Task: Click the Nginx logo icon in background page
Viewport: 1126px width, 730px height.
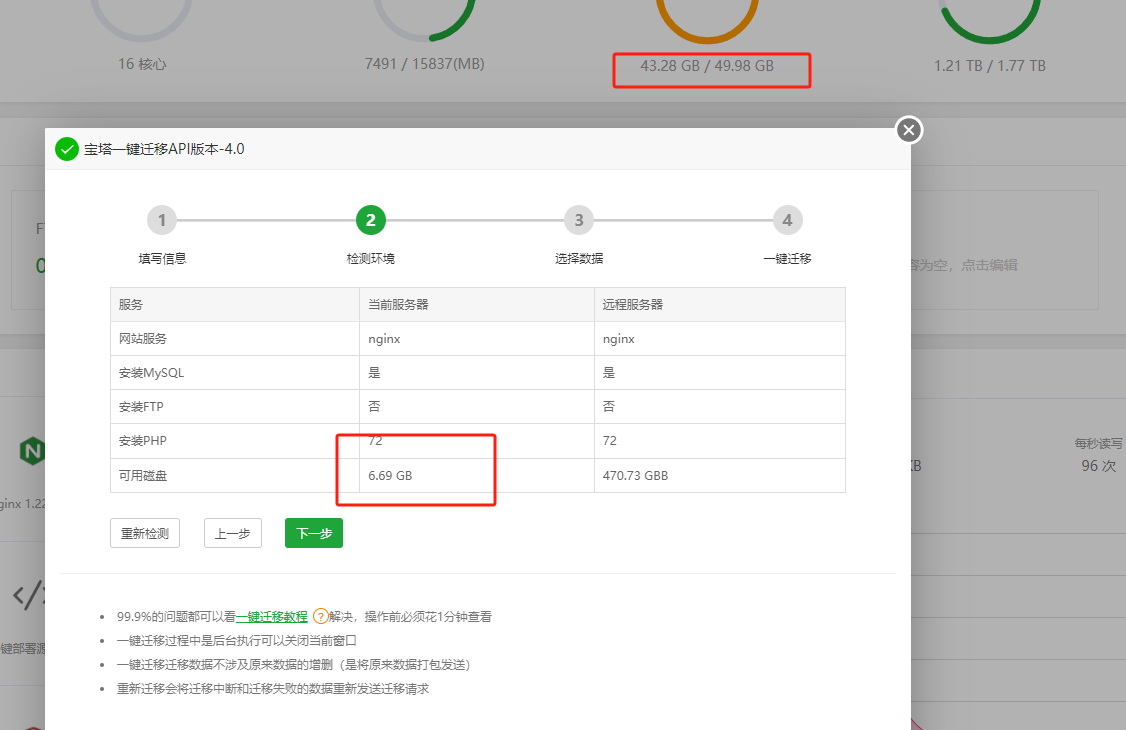Action: pyautogui.click(x=32, y=451)
